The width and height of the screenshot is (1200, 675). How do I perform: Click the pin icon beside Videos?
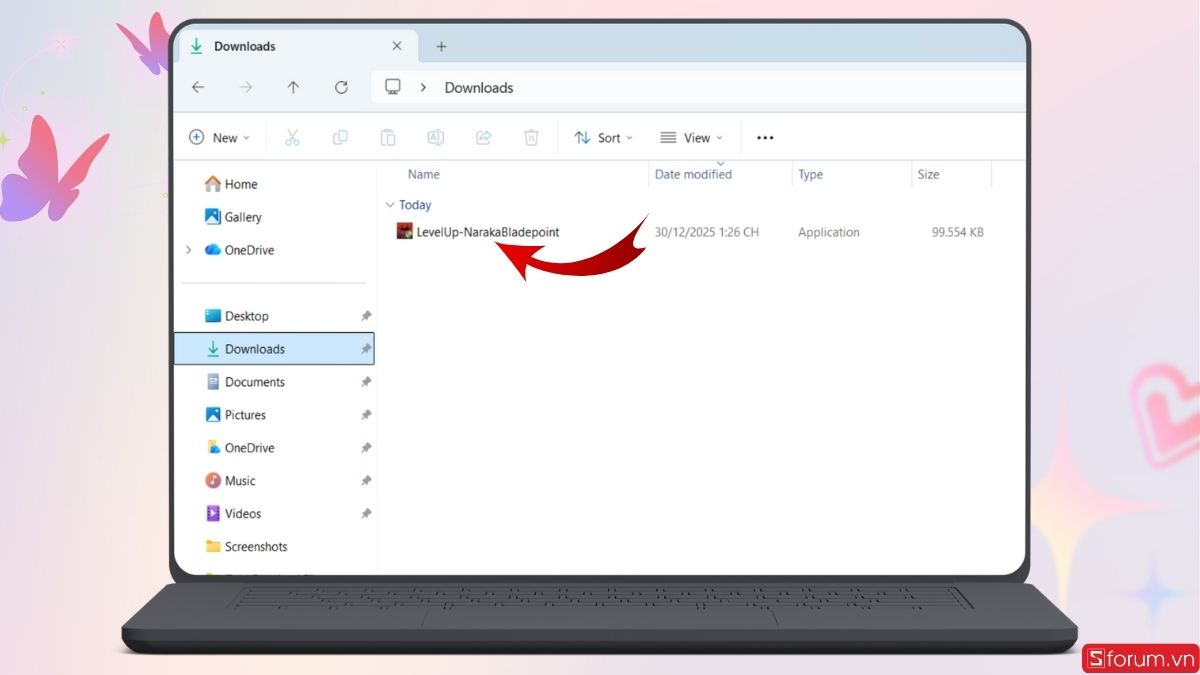[x=365, y=514]
